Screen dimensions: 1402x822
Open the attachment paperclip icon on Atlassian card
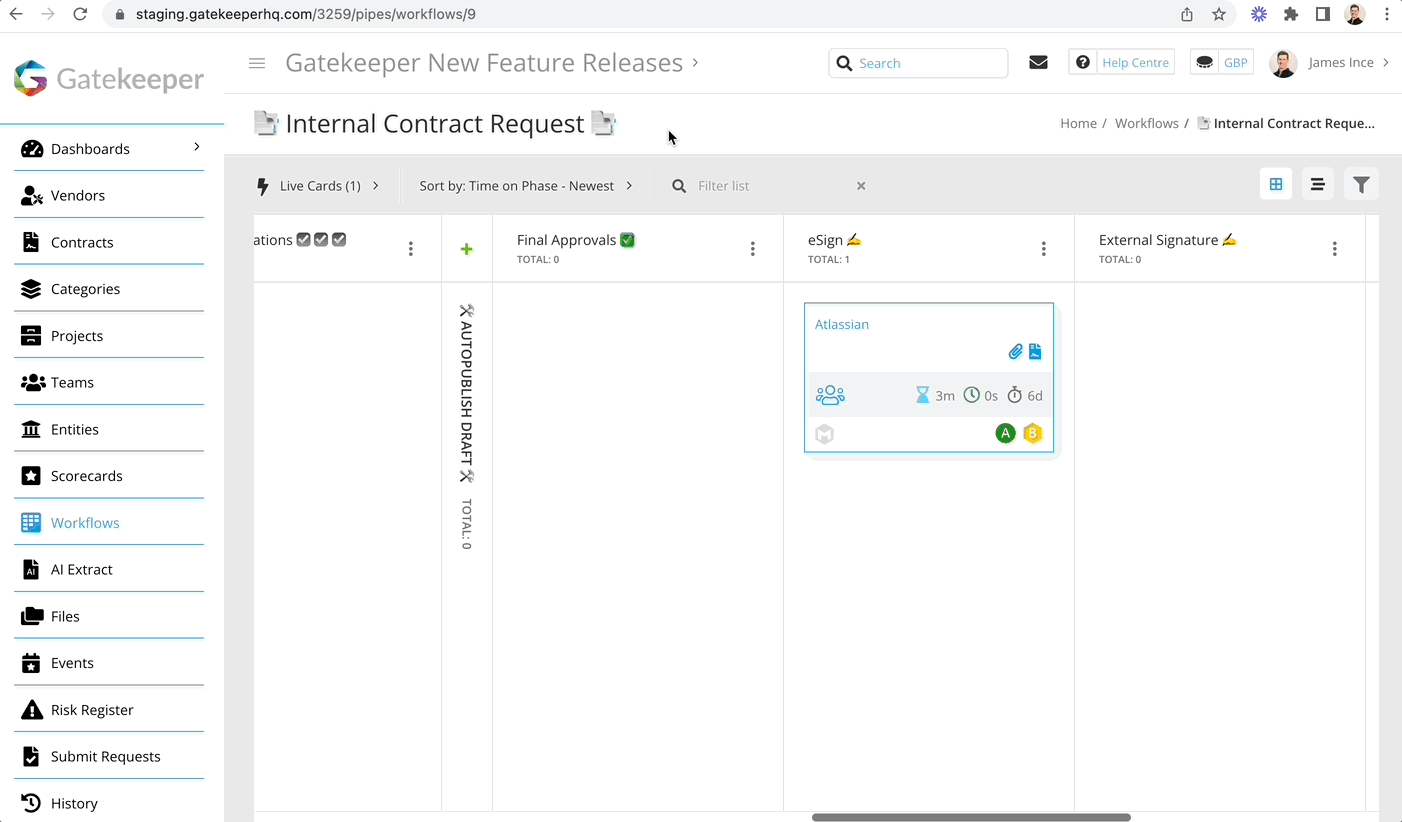pyautogui.click(x=1015, y=351)
